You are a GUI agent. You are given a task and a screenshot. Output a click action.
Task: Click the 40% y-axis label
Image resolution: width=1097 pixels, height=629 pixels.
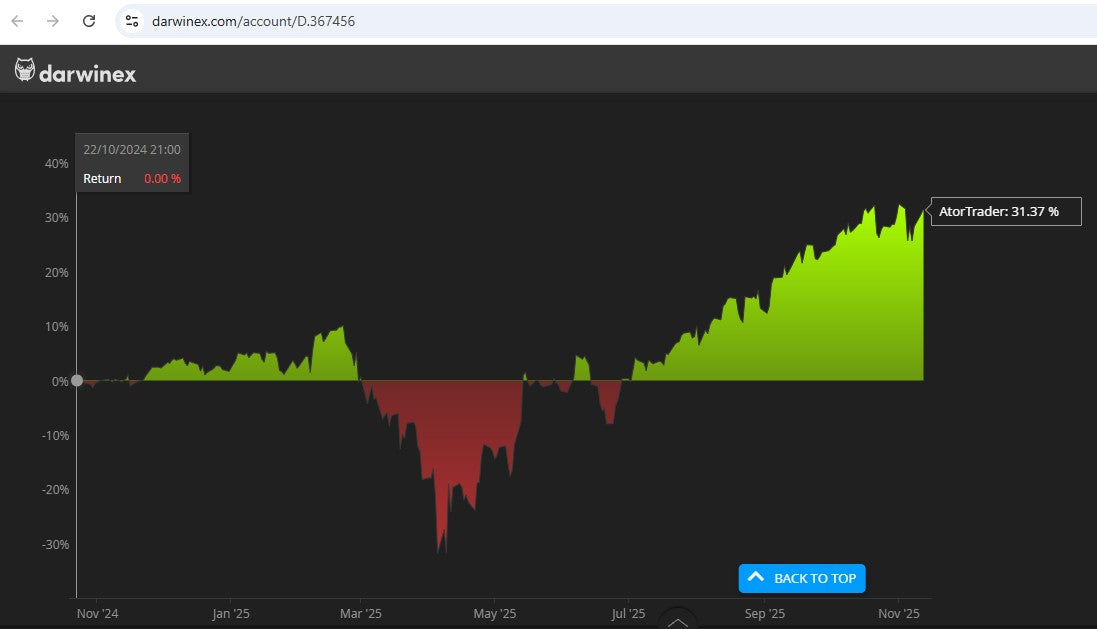coord(56,163)
